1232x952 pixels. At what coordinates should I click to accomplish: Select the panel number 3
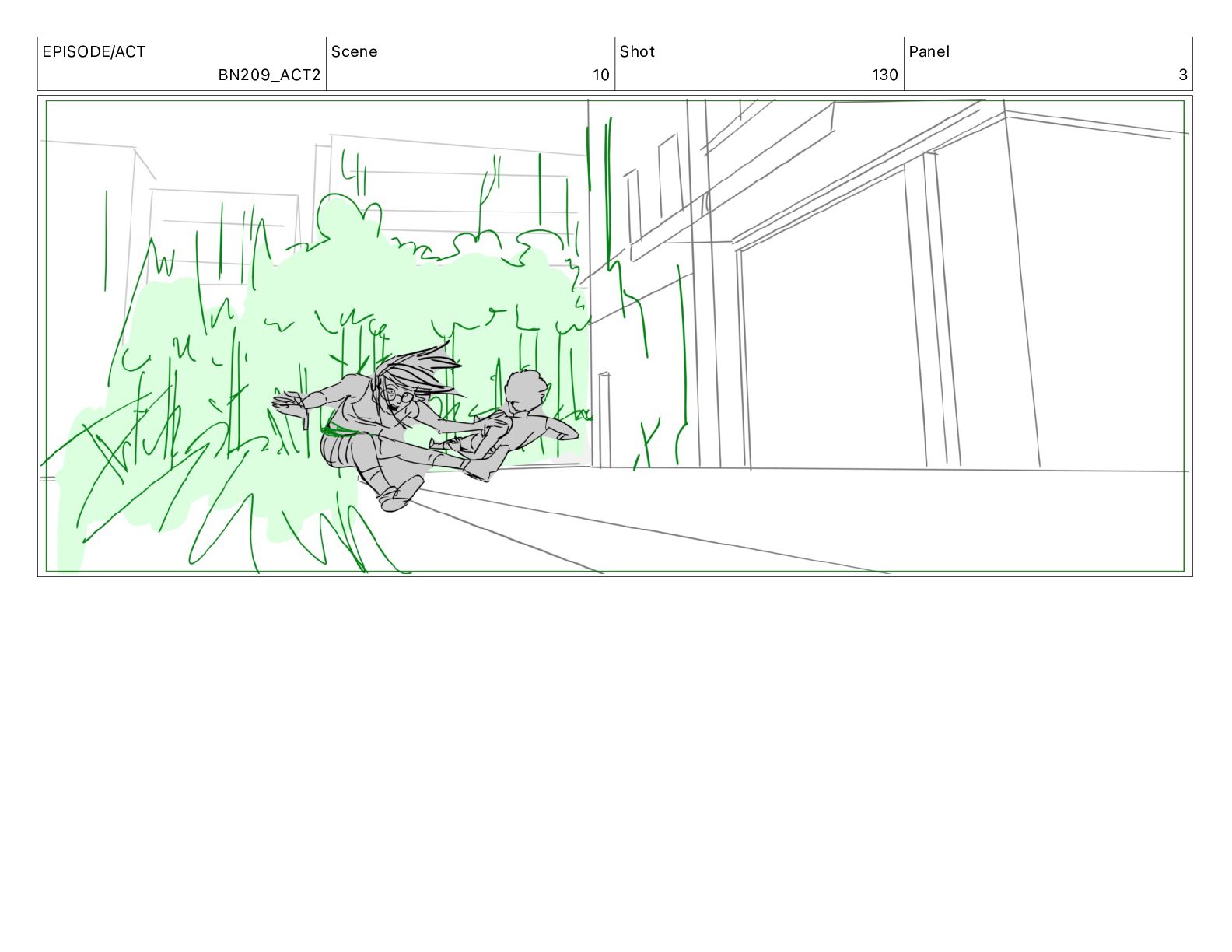click(x=1183, y=75)
